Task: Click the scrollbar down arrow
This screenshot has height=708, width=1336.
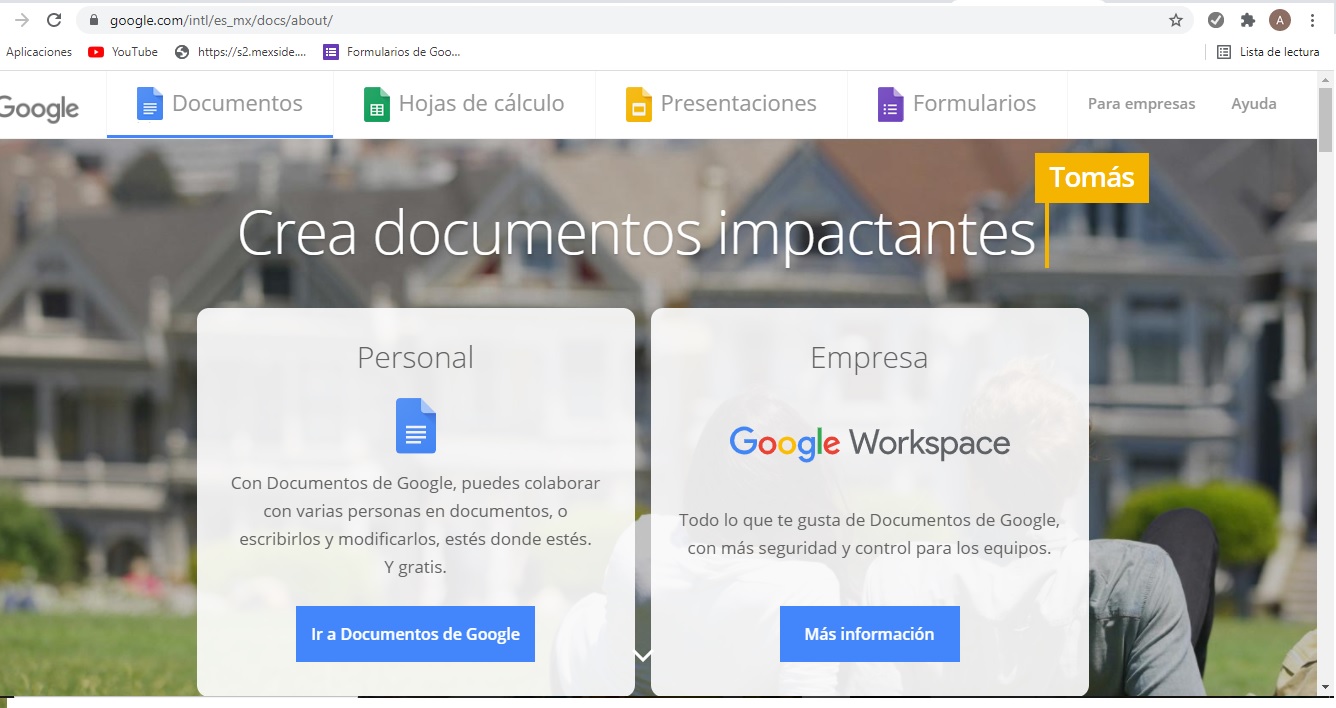Action: point(1326,687)
